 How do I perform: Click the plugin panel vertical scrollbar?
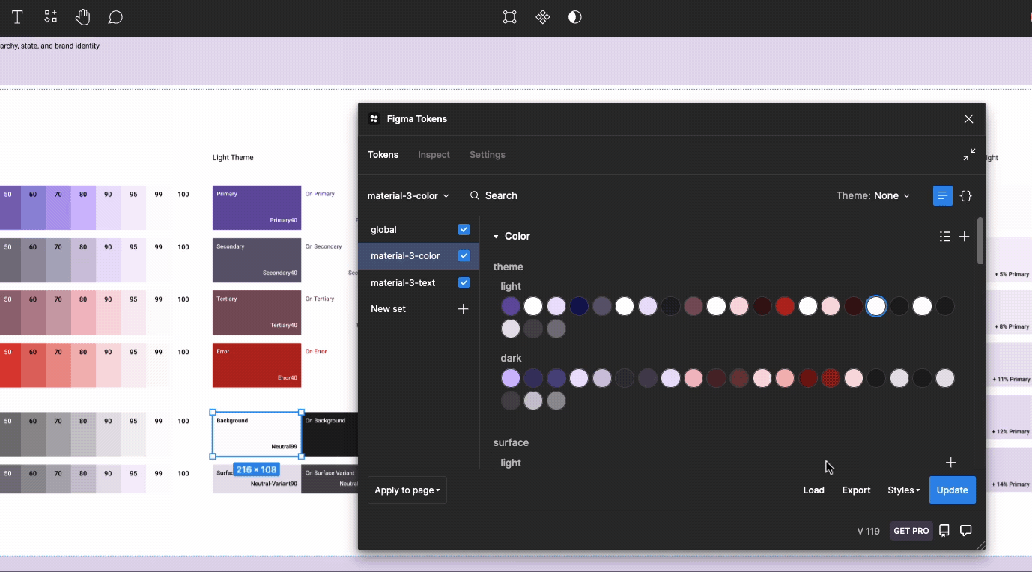coord(980,240)
